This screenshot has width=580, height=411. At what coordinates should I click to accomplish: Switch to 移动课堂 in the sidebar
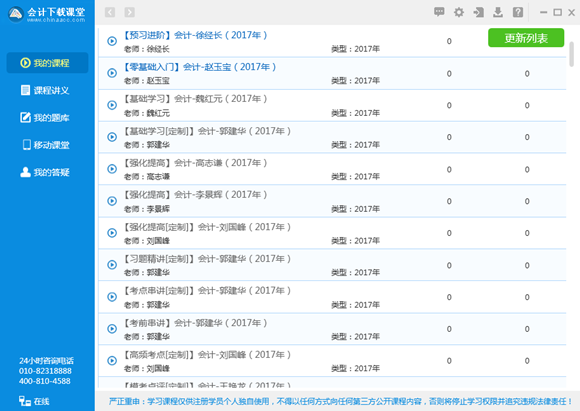click(46, 145)
